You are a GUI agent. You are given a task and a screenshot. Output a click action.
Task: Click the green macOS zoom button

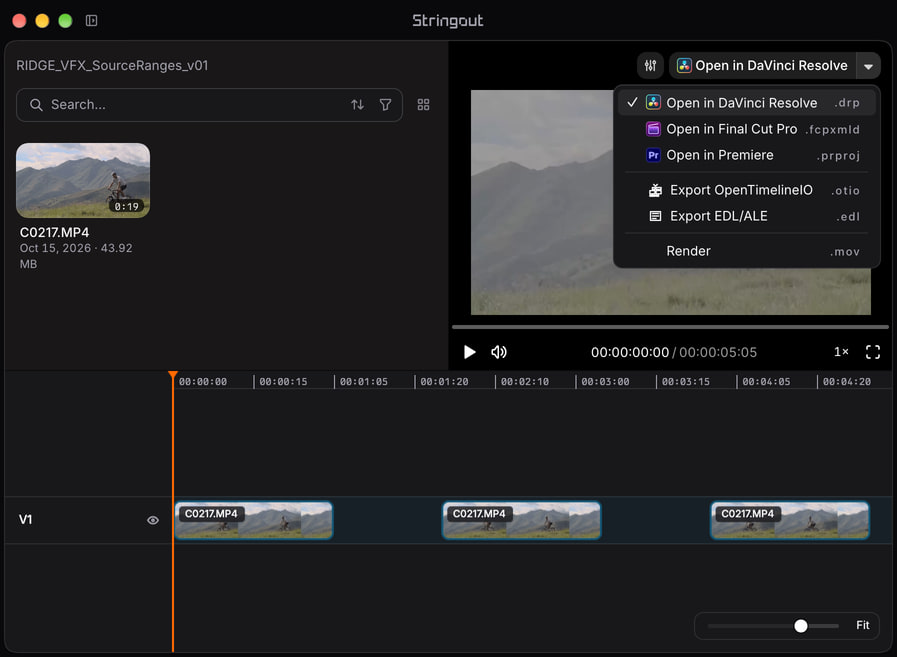click(x=65, y=21)
